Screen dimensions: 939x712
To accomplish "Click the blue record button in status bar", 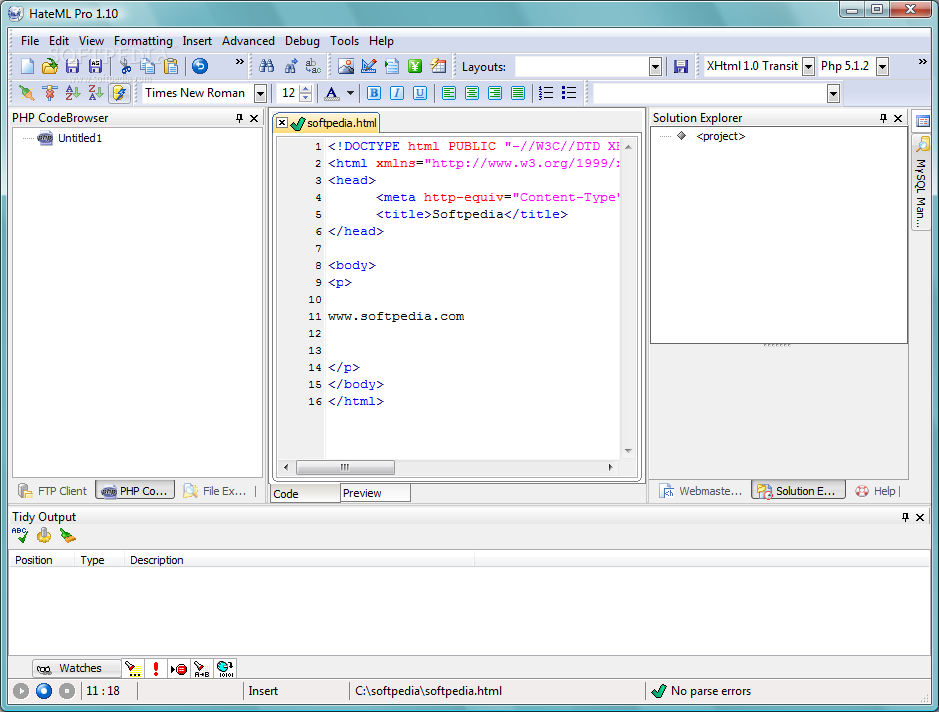I will [x=44, y=691].
